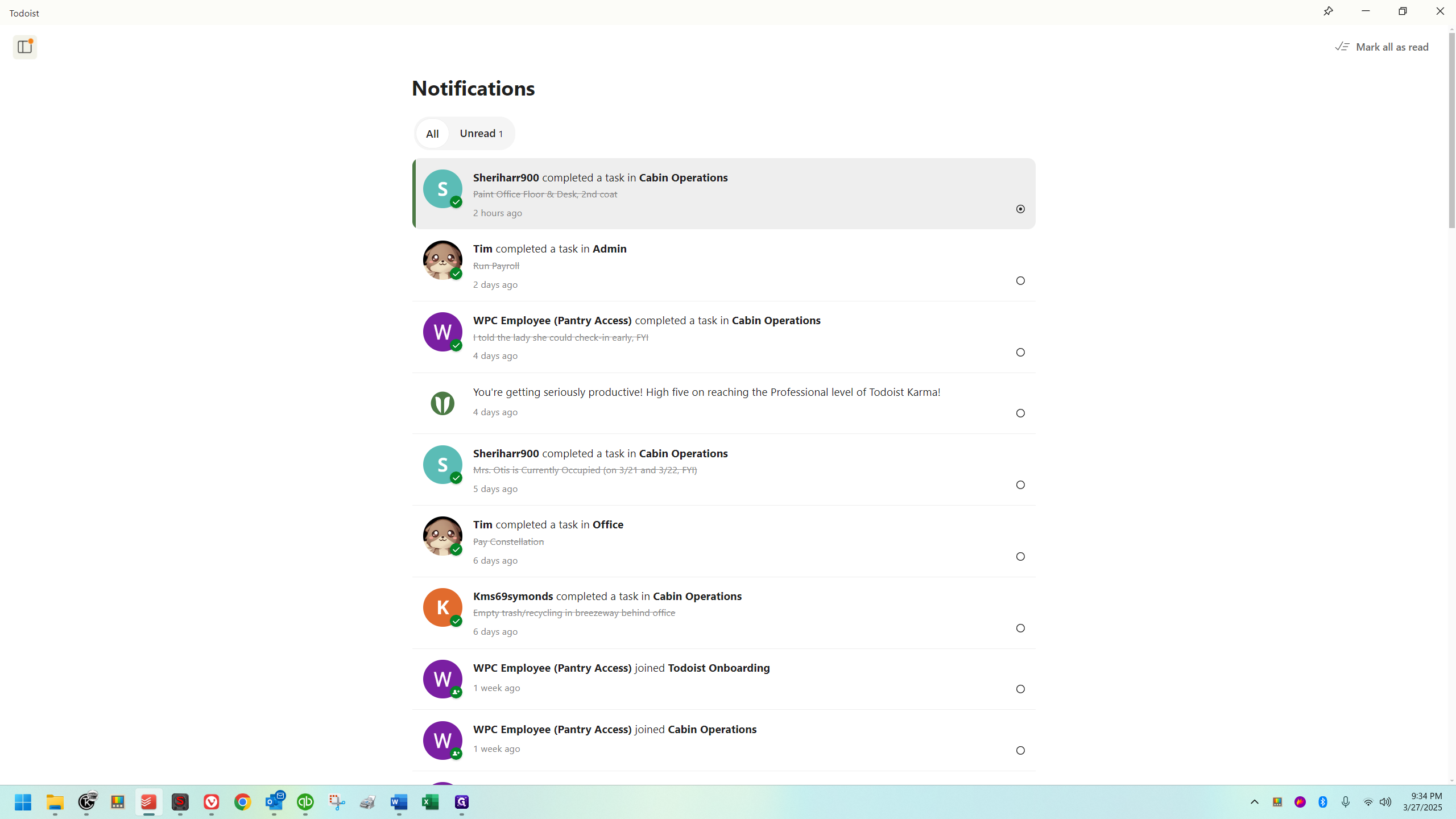
Task: Open the Todoist Onboarding project link
Action: 718,668
